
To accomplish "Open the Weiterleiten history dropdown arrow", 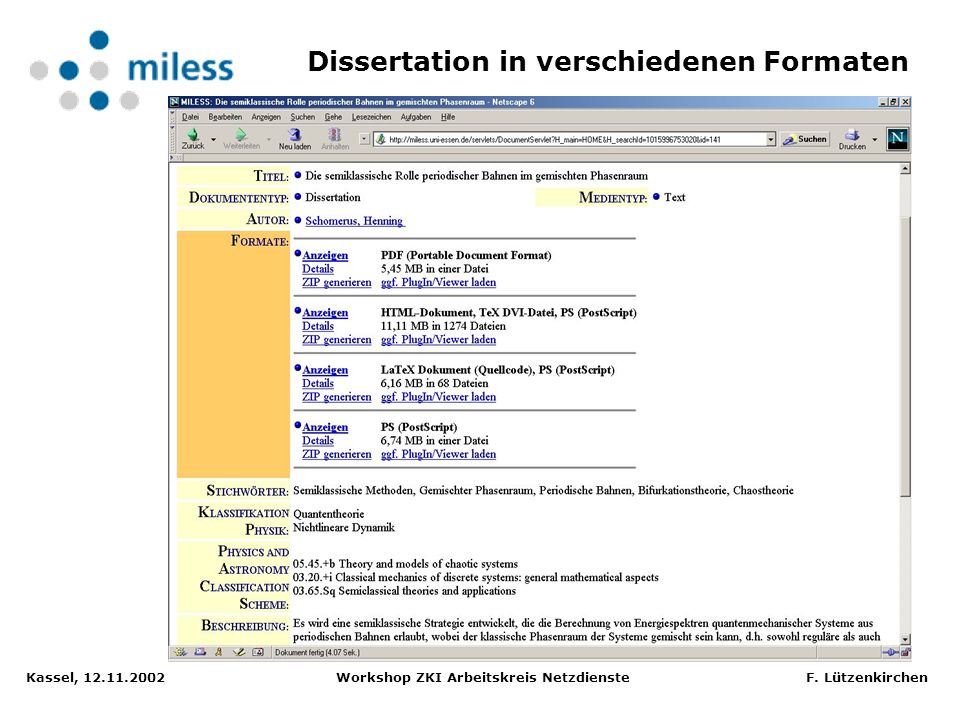I will point(268,140).
